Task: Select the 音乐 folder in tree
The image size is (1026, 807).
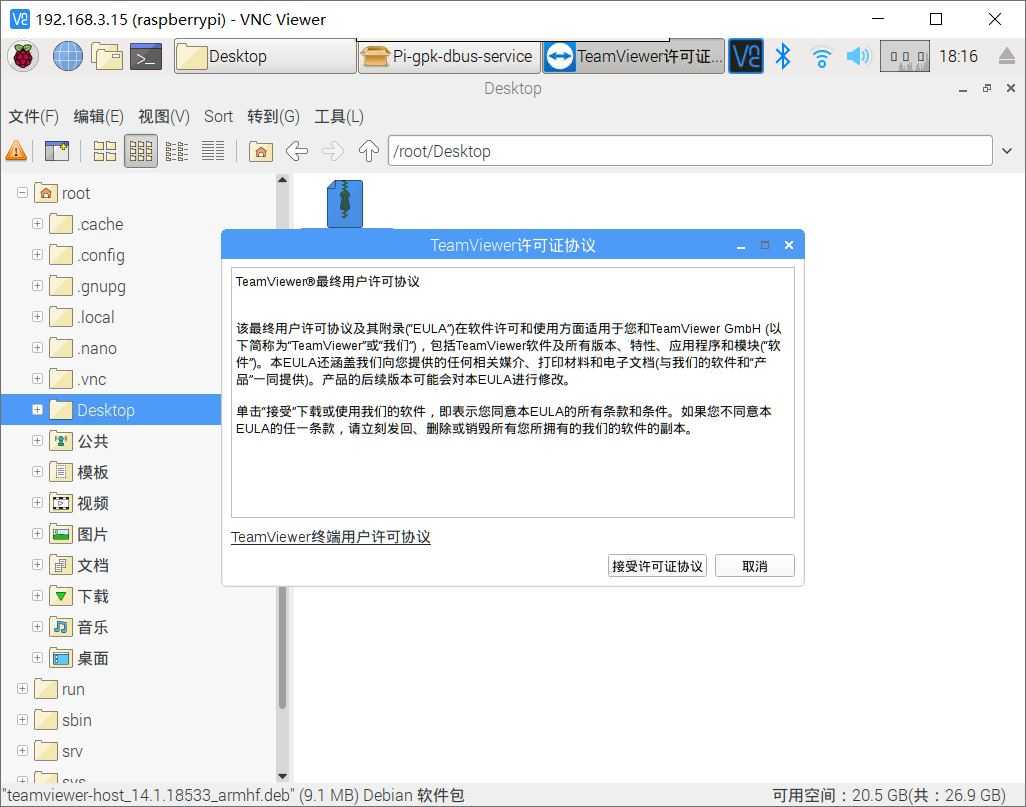Action: [79, 627]
